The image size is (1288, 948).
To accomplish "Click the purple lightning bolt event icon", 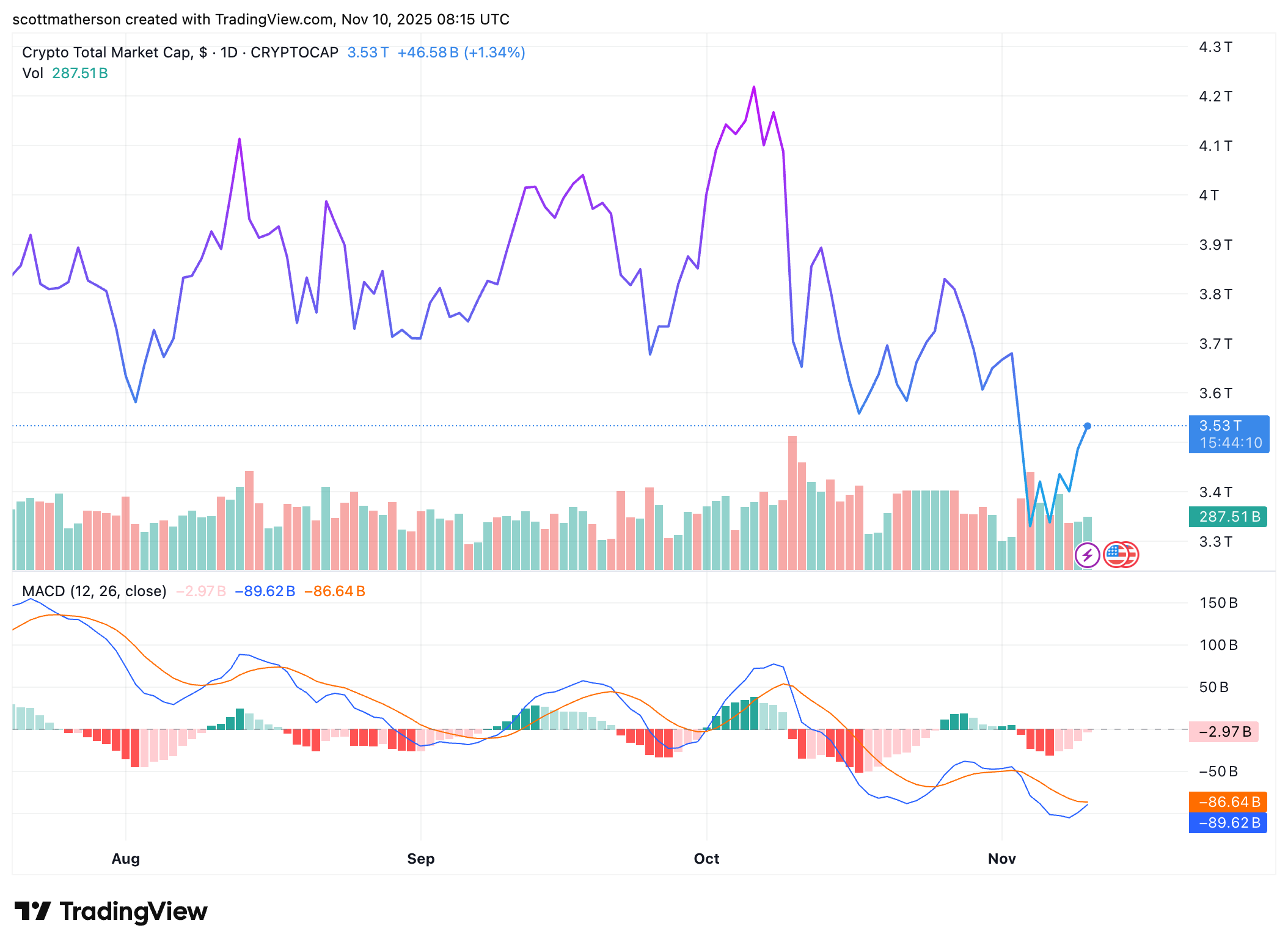I will pyautogui.click(x=1087, y=555).
